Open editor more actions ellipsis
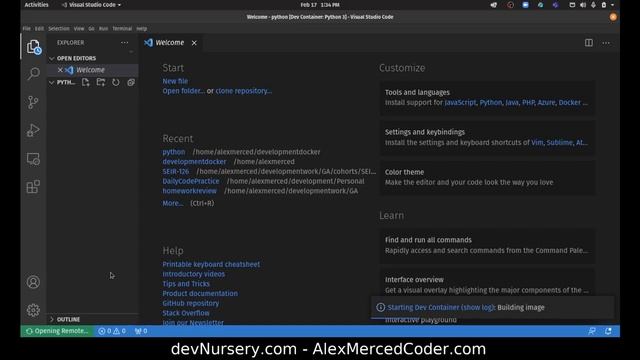This screenshot has width=640, height=360. tap(606, 42)
